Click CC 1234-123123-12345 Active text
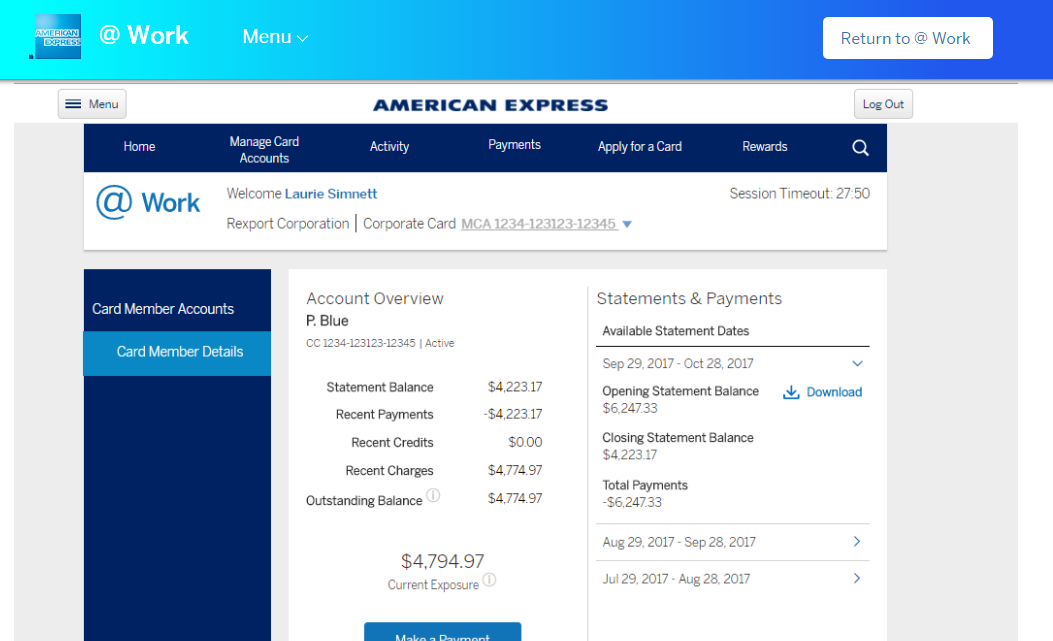 [x=380, y=343]
